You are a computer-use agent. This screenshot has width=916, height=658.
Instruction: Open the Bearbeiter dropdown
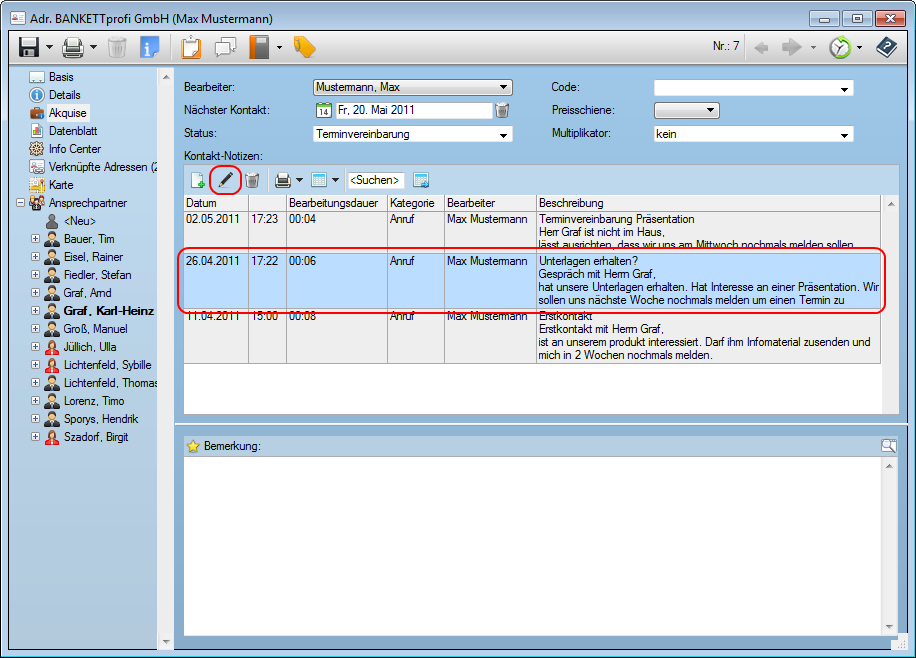[504, 88]
